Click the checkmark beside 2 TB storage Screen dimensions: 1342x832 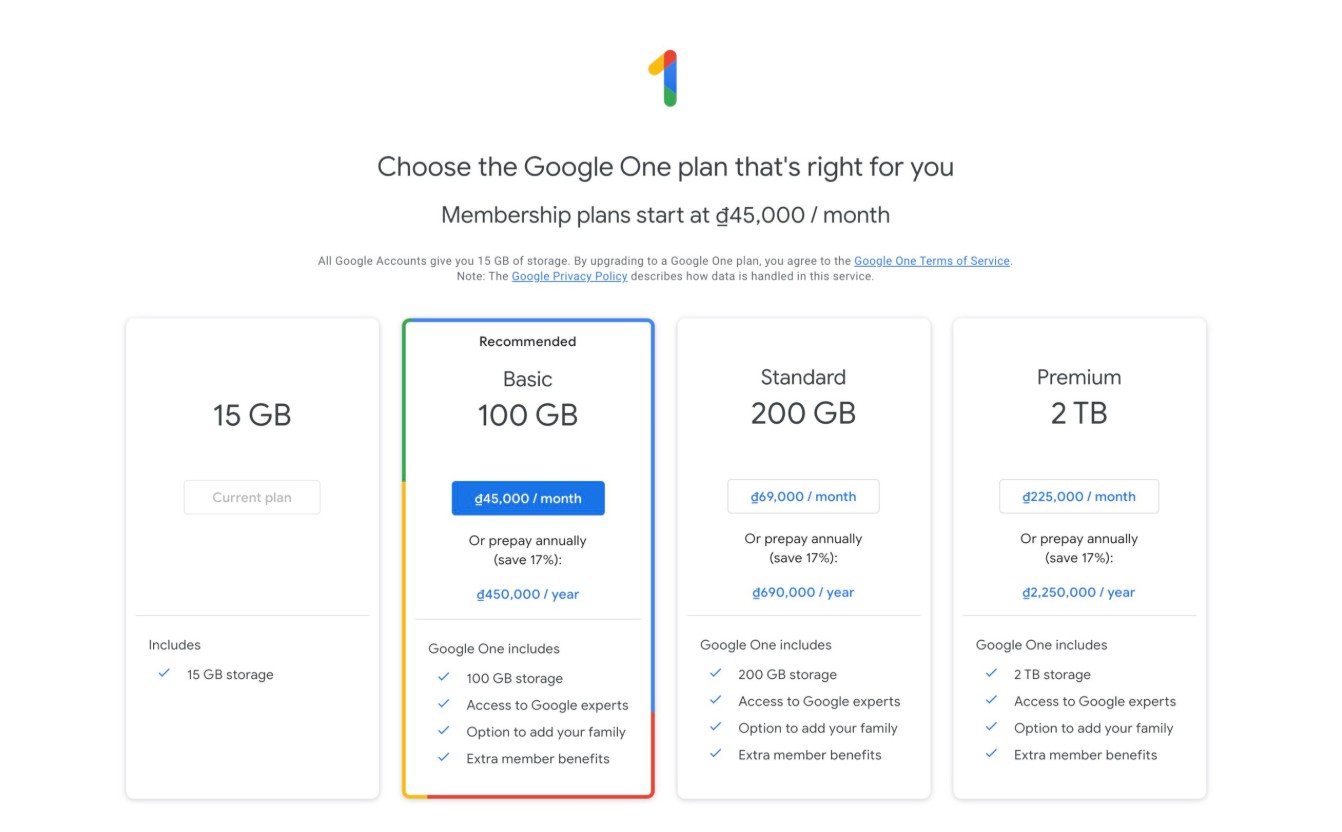991,673
